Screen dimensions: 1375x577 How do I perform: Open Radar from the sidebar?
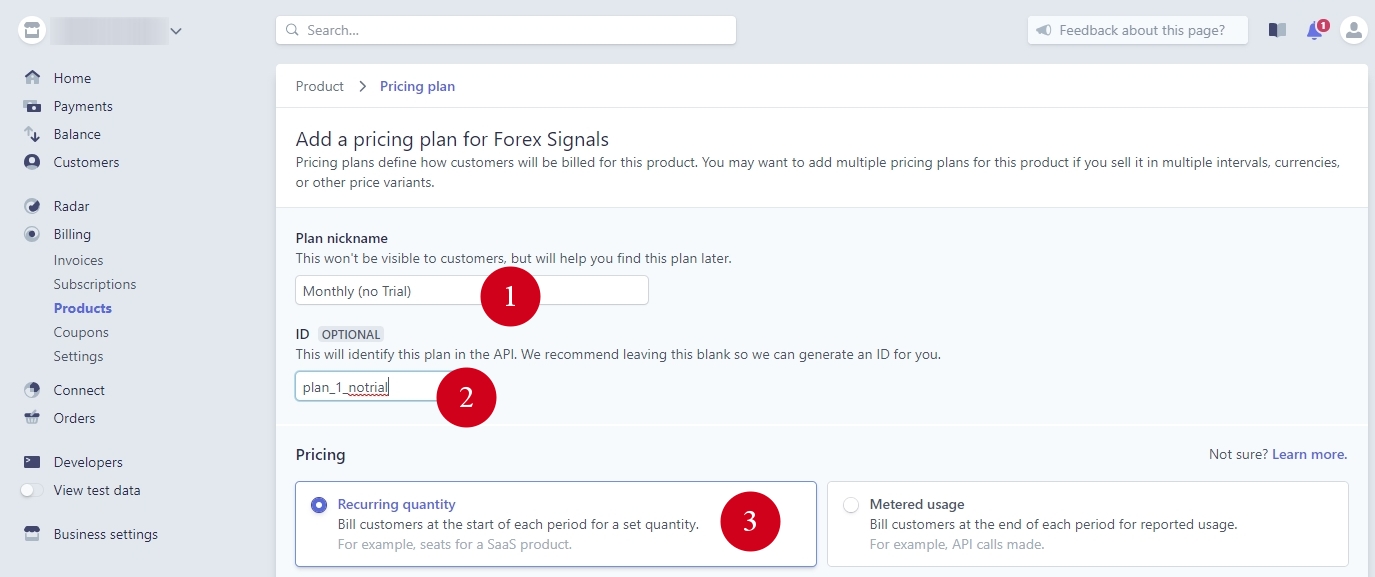click(x=71, y=205)
